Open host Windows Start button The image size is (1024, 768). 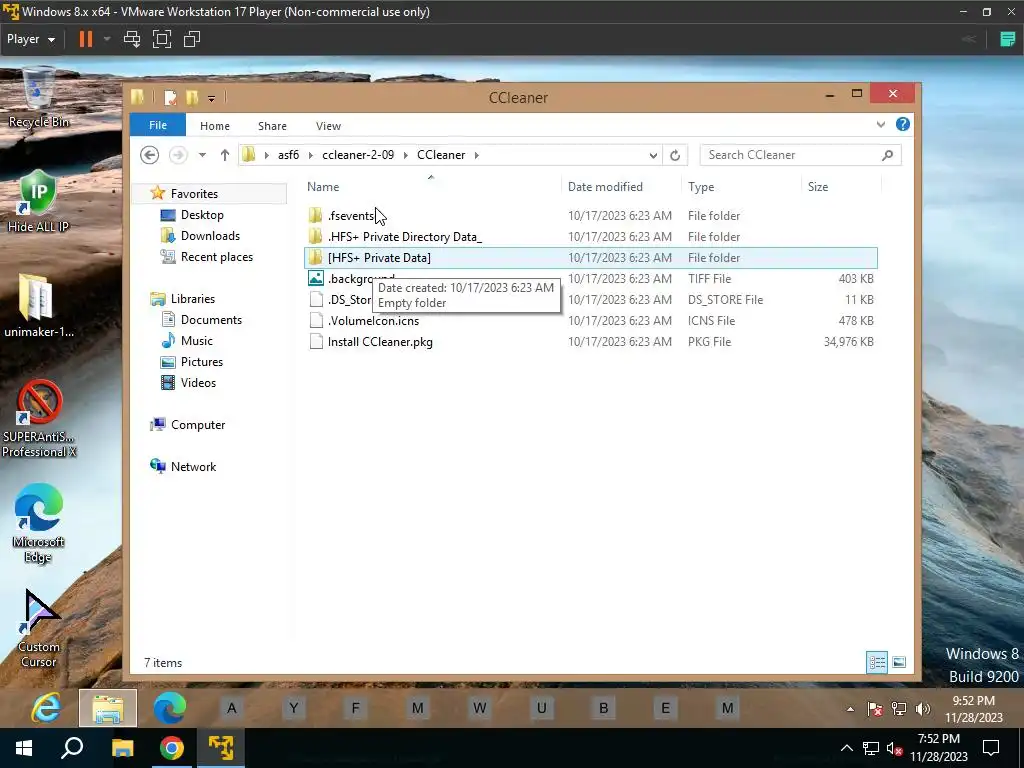24,748
